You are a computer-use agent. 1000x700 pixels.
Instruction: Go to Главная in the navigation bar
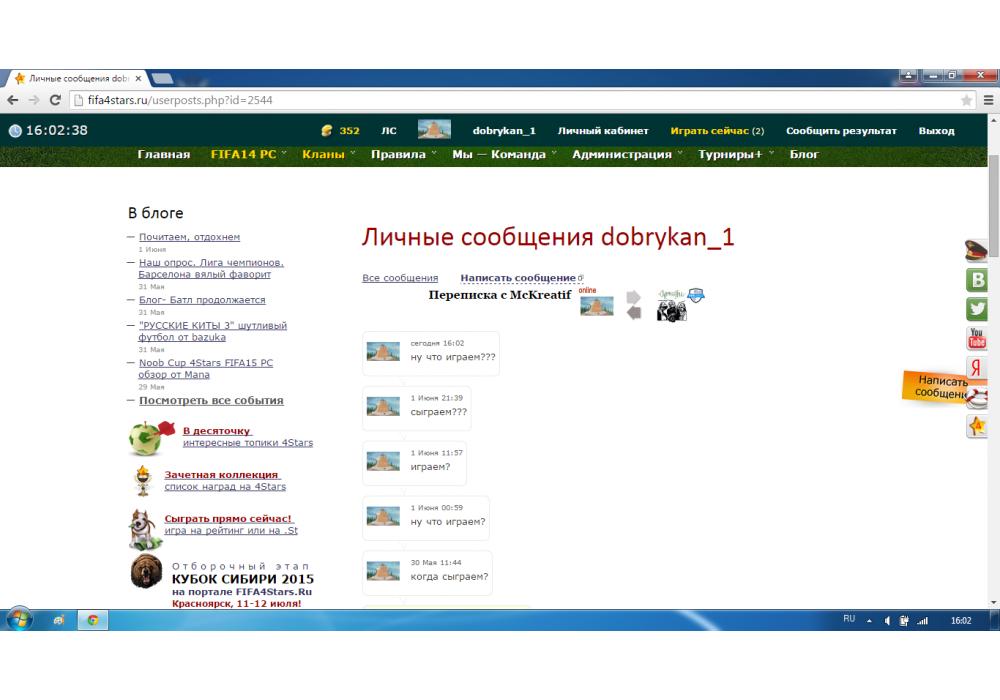click(163, 154)
